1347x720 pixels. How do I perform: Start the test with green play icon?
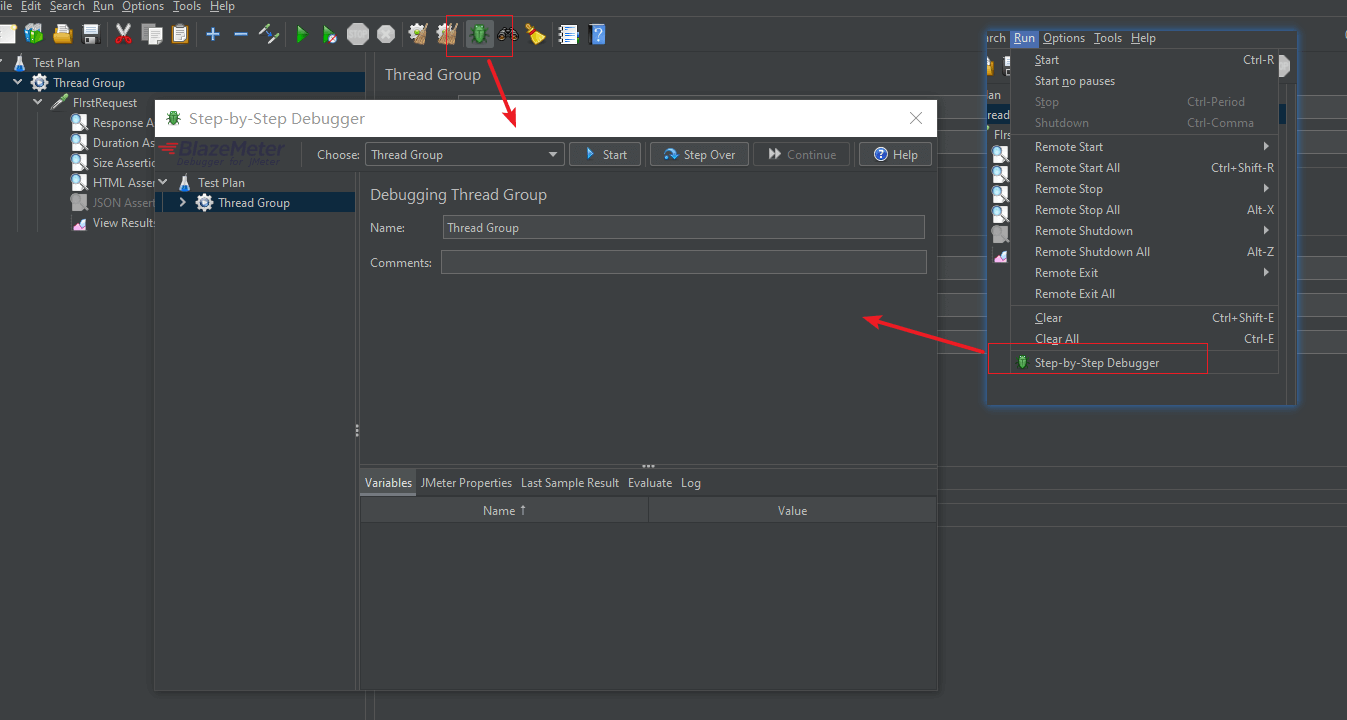[x=301, y=35]
